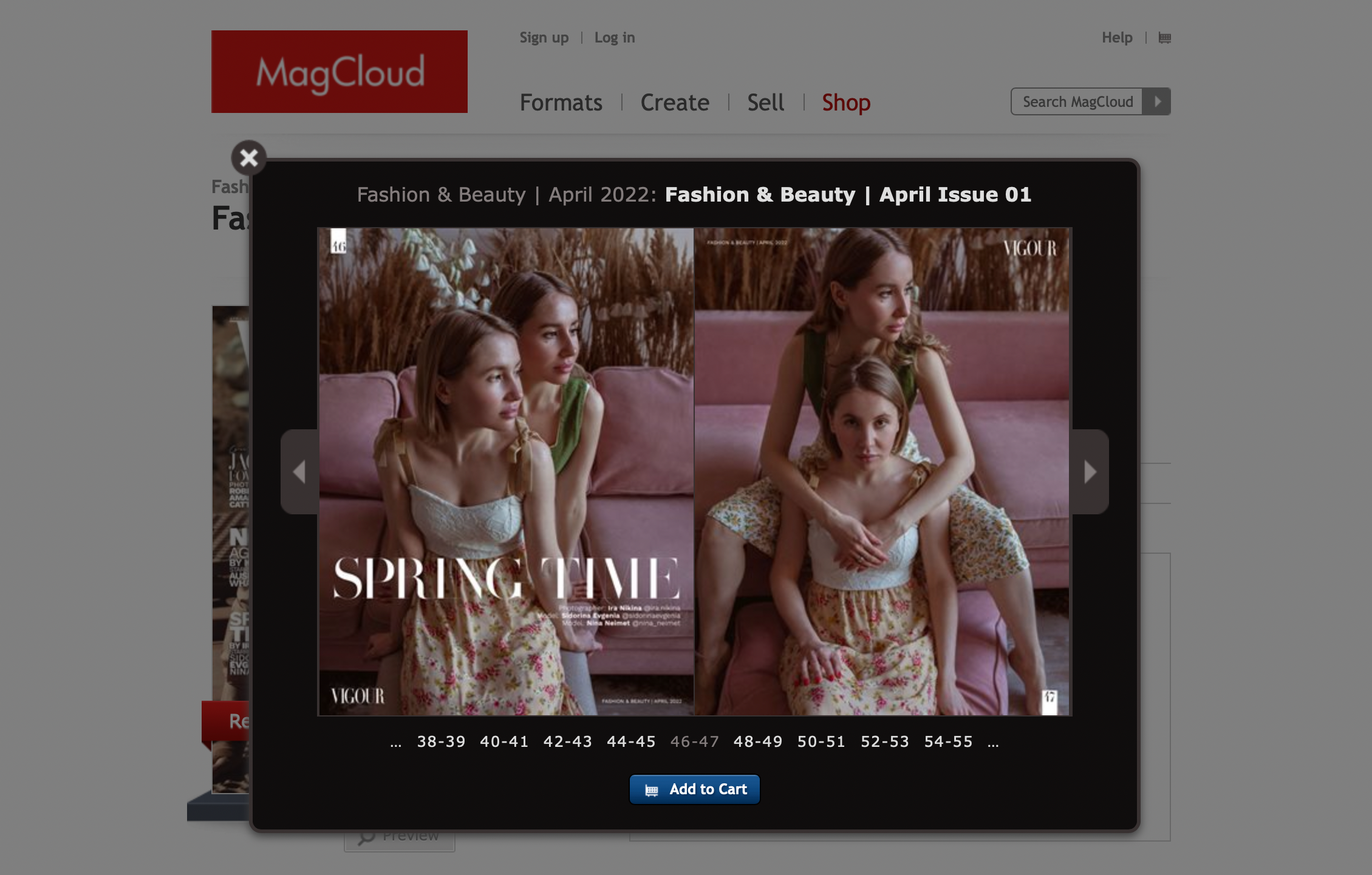Jump to pages 52-53

coord(885,741)
